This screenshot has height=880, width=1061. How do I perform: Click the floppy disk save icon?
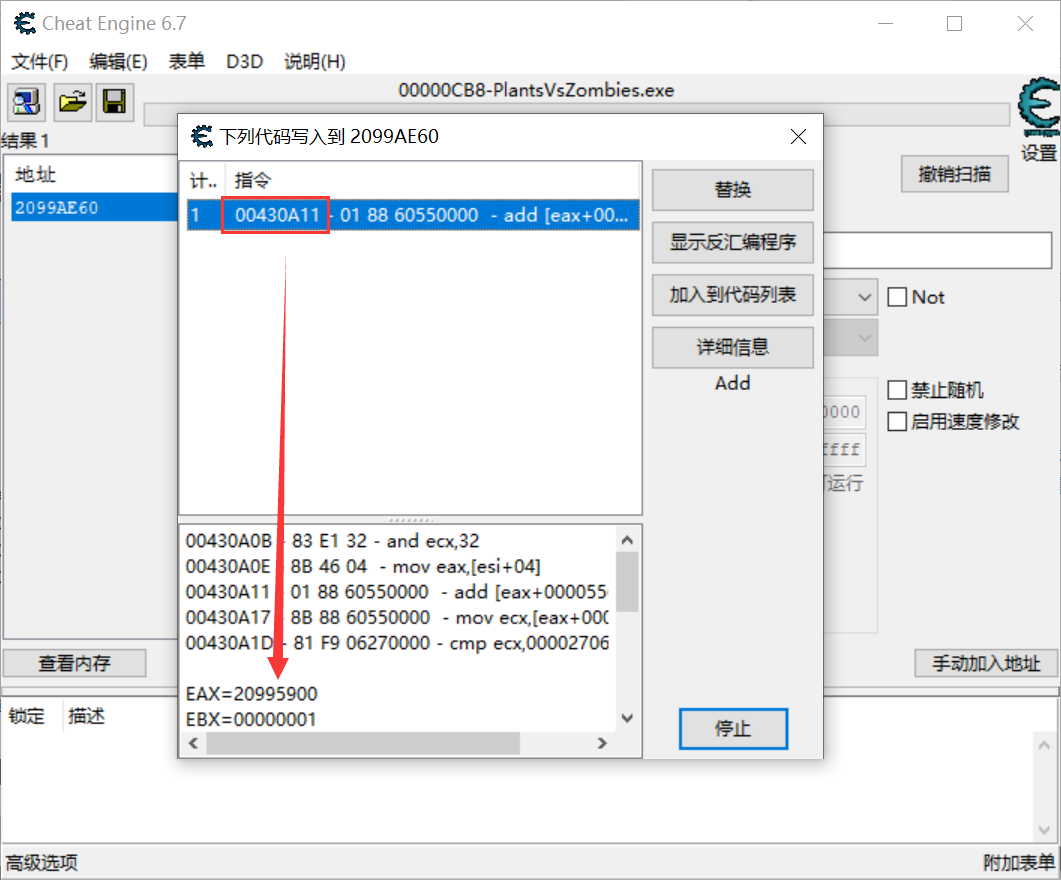tap(114, 102)
